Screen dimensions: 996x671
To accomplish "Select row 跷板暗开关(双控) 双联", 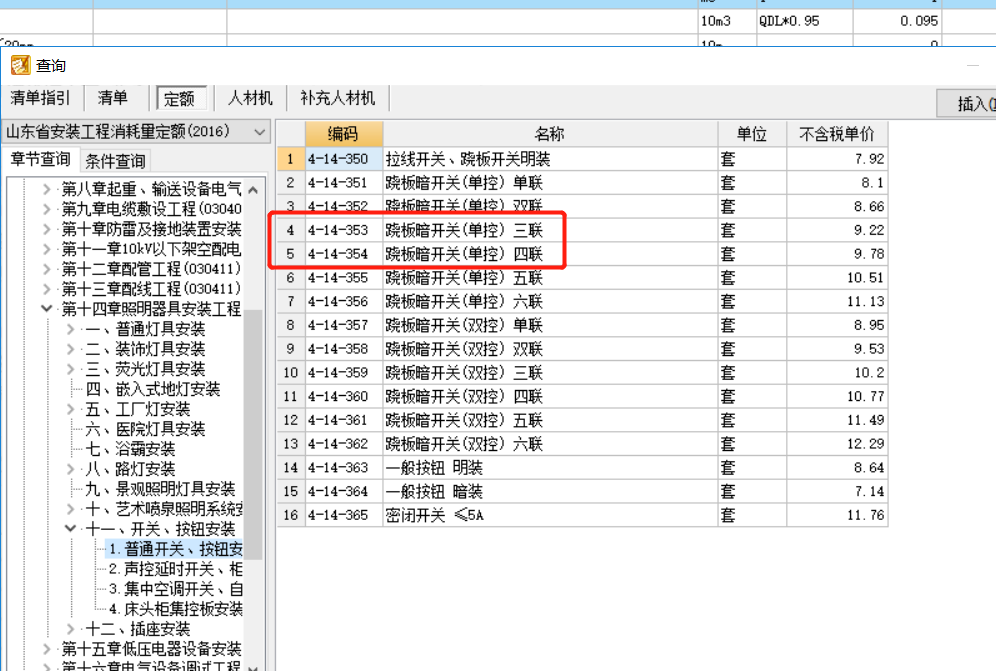I will click(x=582, y=349).
